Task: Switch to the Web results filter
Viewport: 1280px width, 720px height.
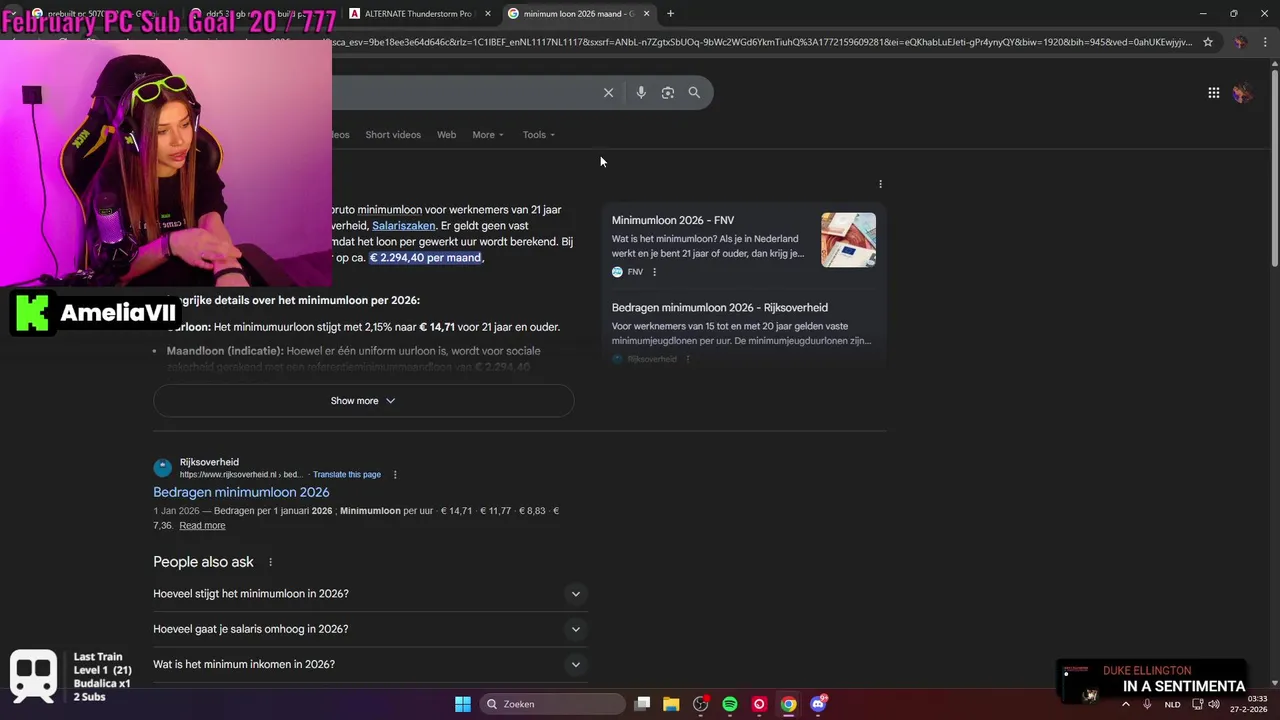Action: (x=446, y=135)
